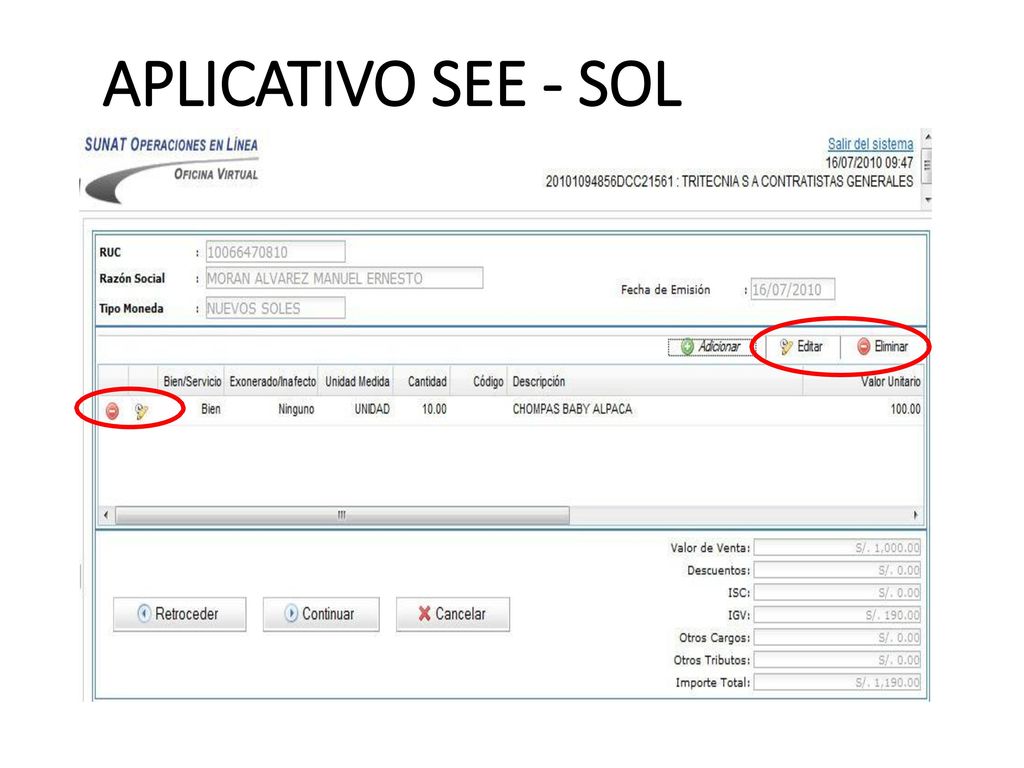Click the IGV amount field
The image size is (1024, 768).
pyautogui.click(x=837, y=615)
